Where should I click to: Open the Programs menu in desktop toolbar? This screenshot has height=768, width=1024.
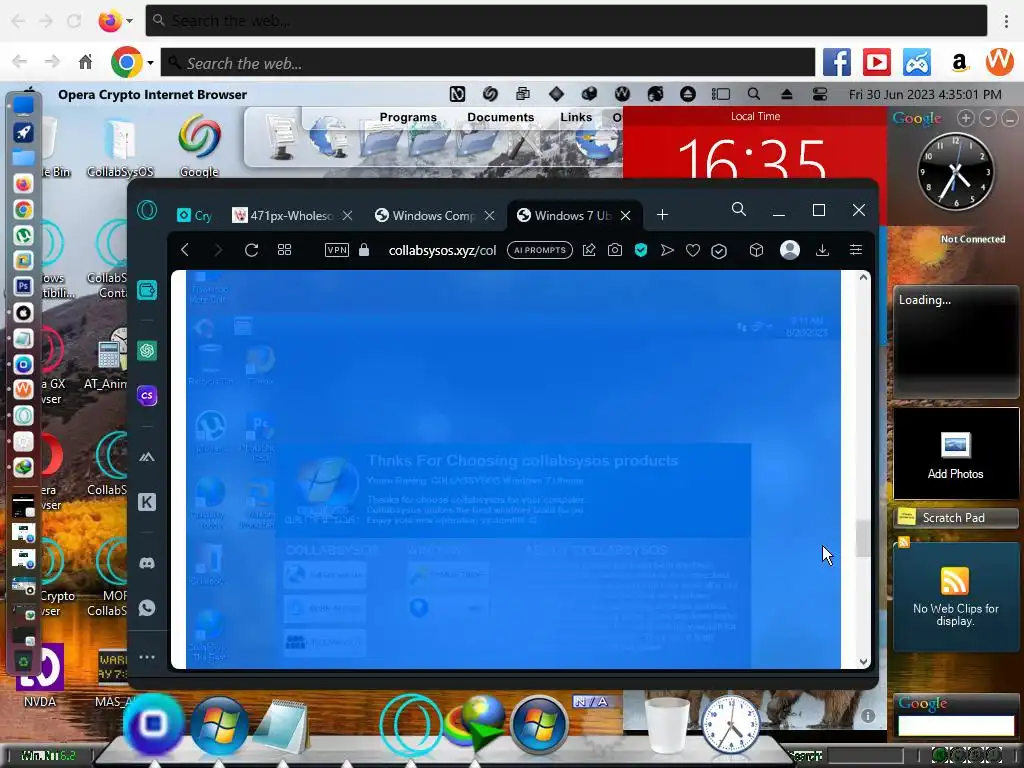(408, 117)
